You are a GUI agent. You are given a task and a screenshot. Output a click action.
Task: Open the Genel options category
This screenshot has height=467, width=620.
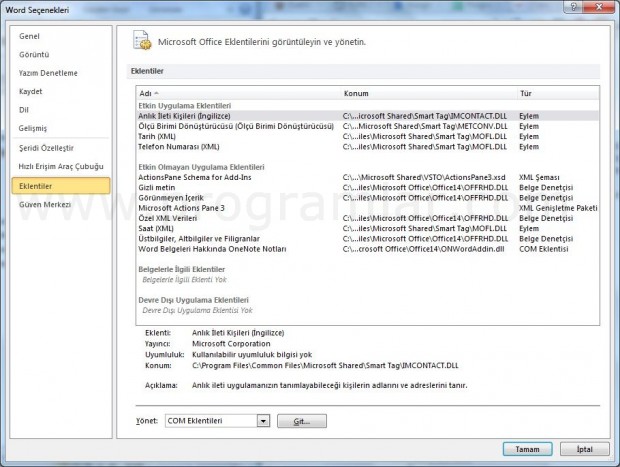(29, 36)
